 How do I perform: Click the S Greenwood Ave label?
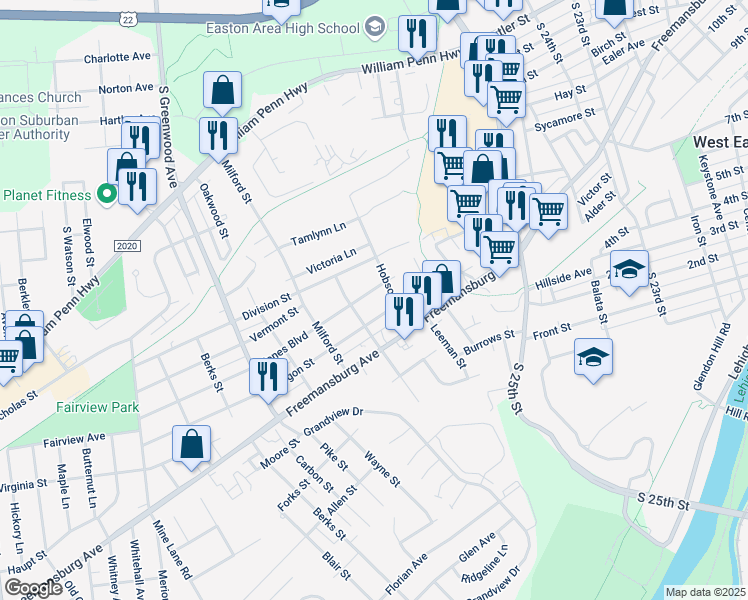point(168,137)
